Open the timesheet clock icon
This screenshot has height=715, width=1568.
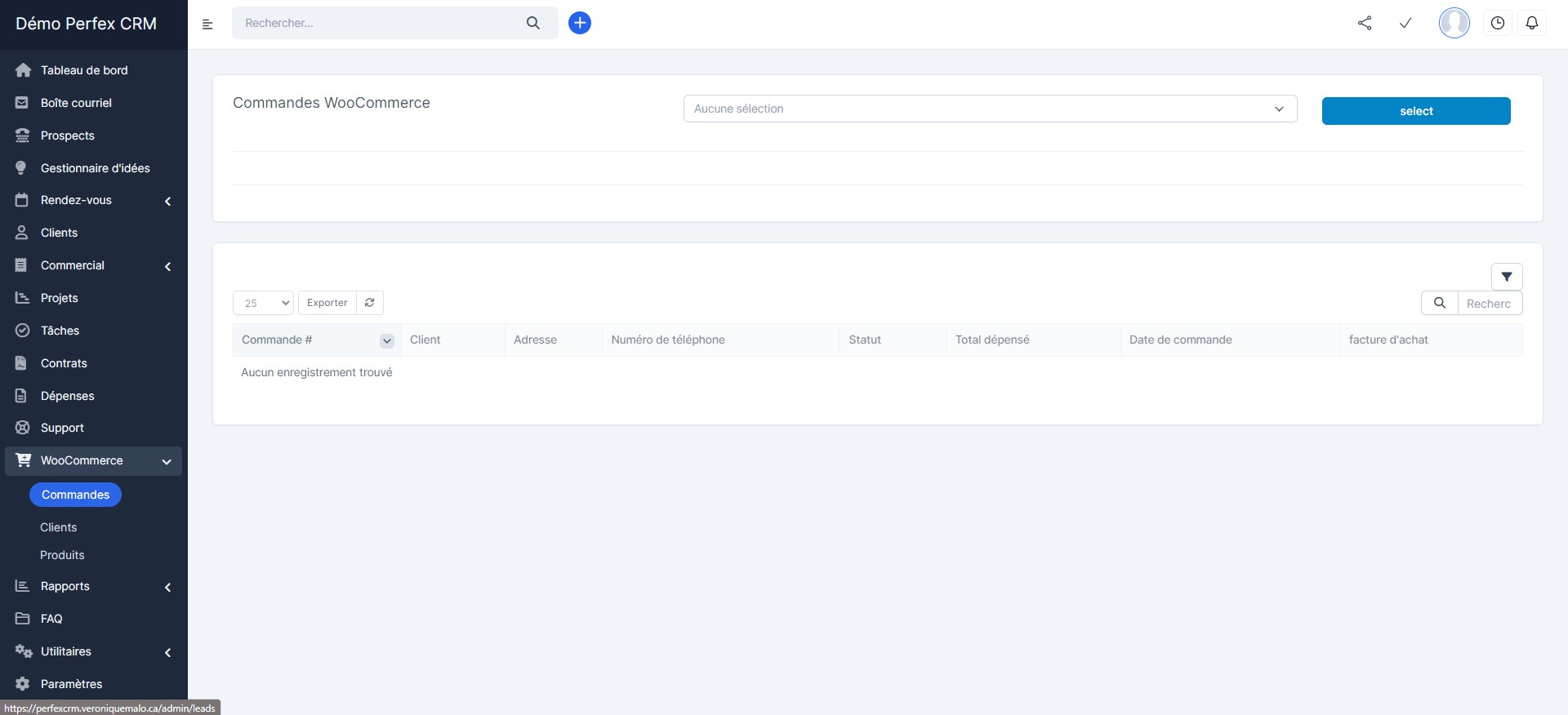click(1498, 23)
